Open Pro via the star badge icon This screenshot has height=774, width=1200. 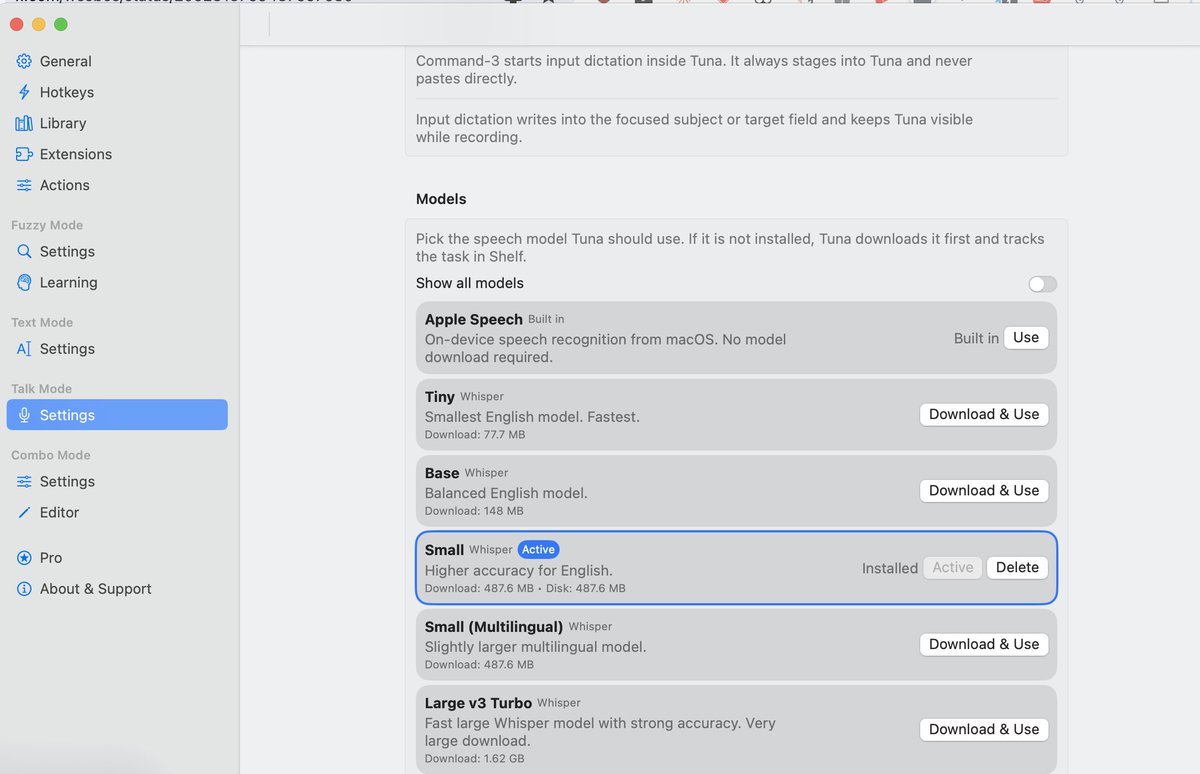(24, 558)
